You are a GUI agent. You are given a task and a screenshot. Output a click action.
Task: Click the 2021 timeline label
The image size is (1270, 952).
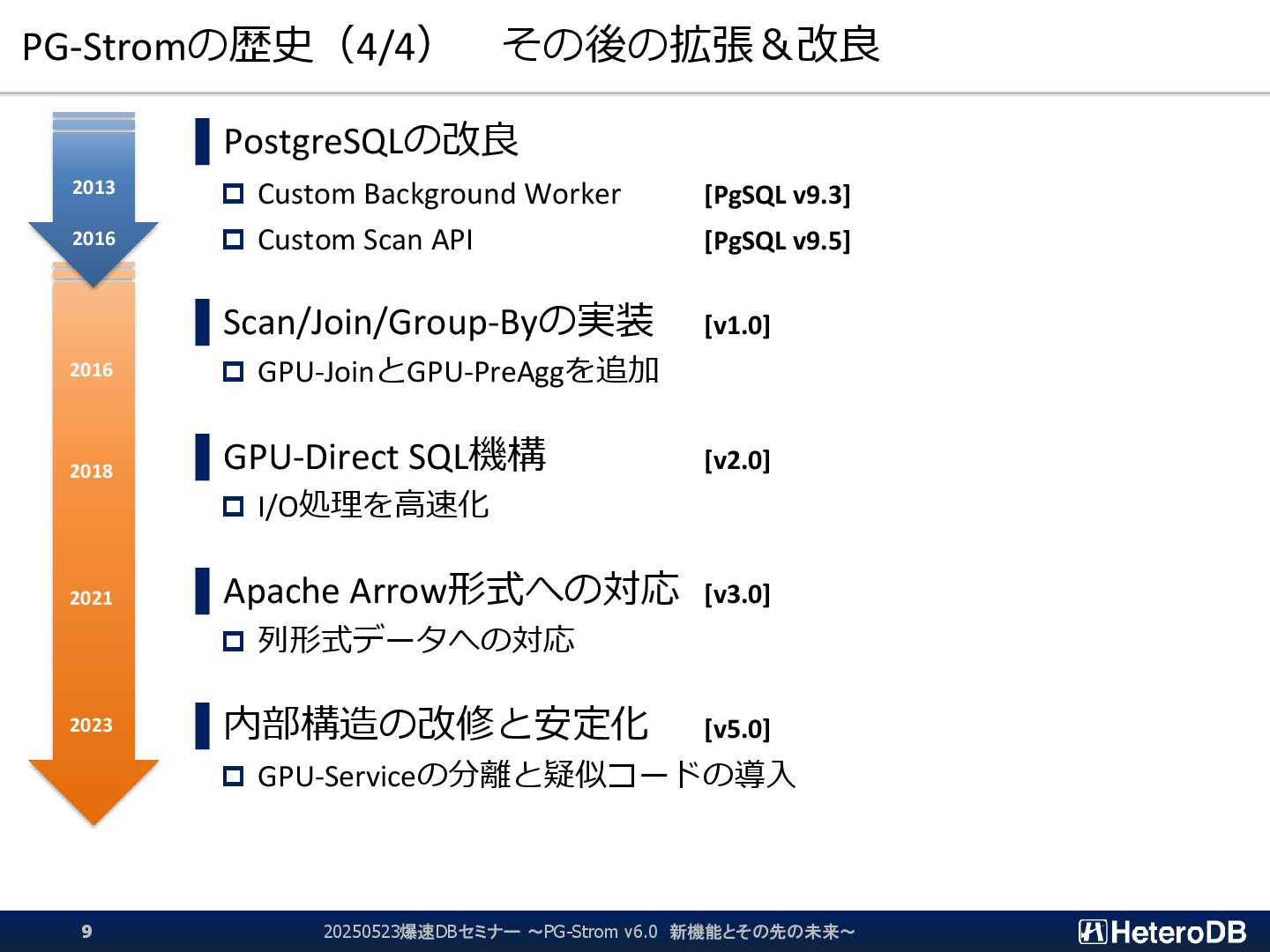92,598
